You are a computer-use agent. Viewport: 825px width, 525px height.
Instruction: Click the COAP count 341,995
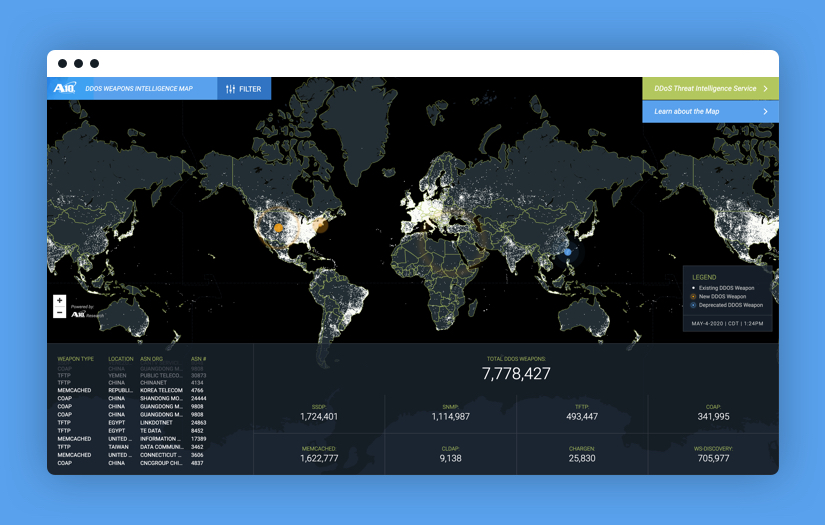pos(713,417)
